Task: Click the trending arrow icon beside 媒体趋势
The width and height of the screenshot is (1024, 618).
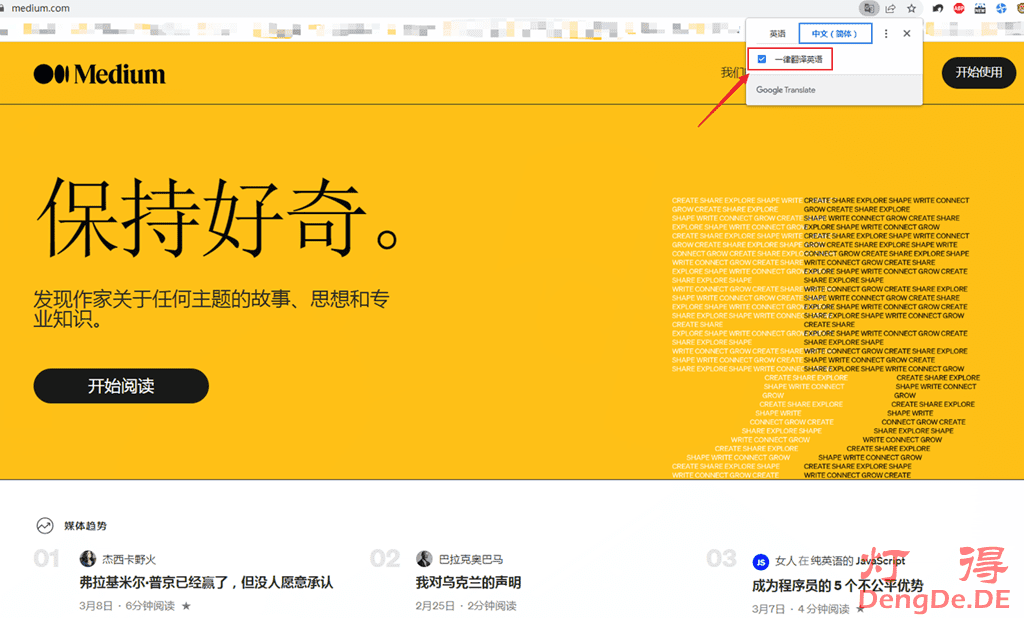Action: [x=45, y=525]
